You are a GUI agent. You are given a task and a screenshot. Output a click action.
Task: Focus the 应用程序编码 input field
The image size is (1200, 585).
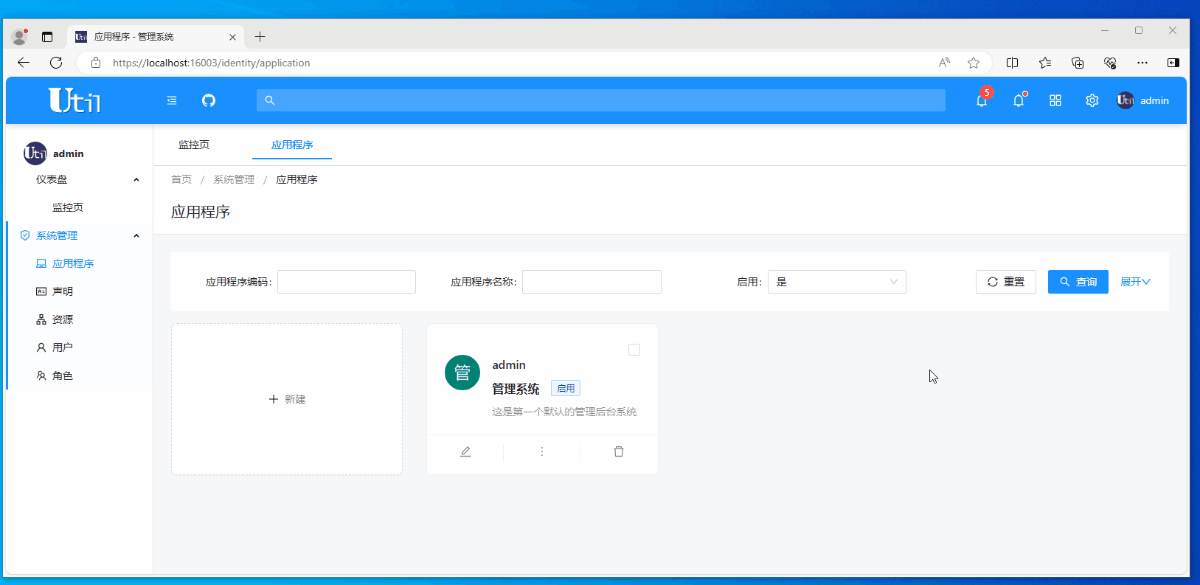346,282
